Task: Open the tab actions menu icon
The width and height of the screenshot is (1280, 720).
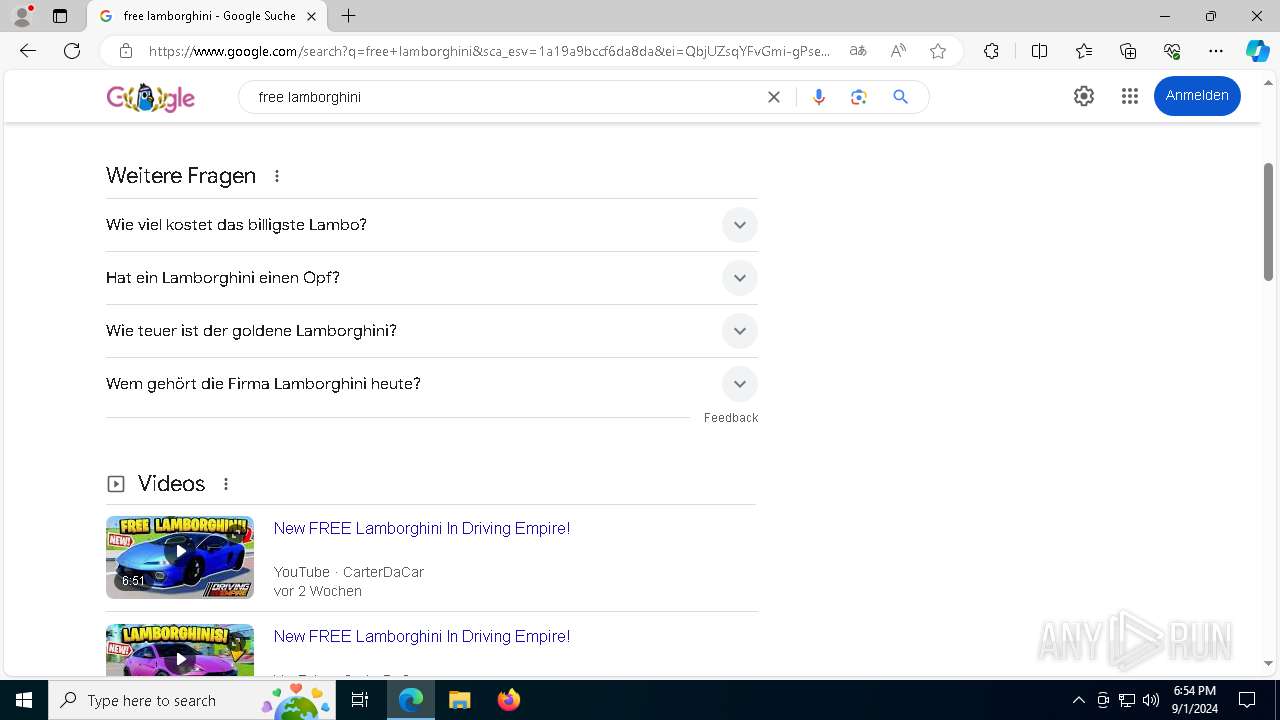Action: click(x=60, y=16)
